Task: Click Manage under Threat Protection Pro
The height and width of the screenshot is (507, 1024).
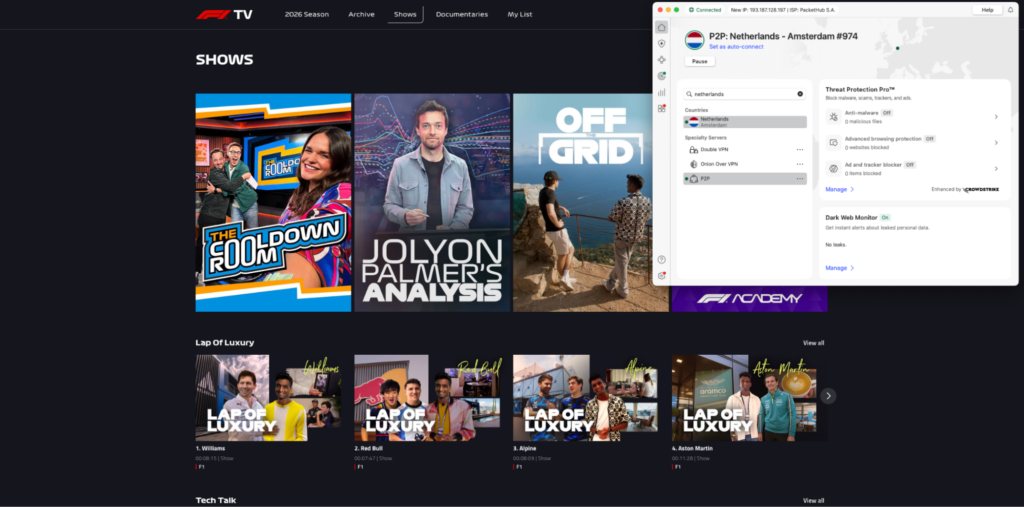Action: pyautogui.click(x=840, y=189)
